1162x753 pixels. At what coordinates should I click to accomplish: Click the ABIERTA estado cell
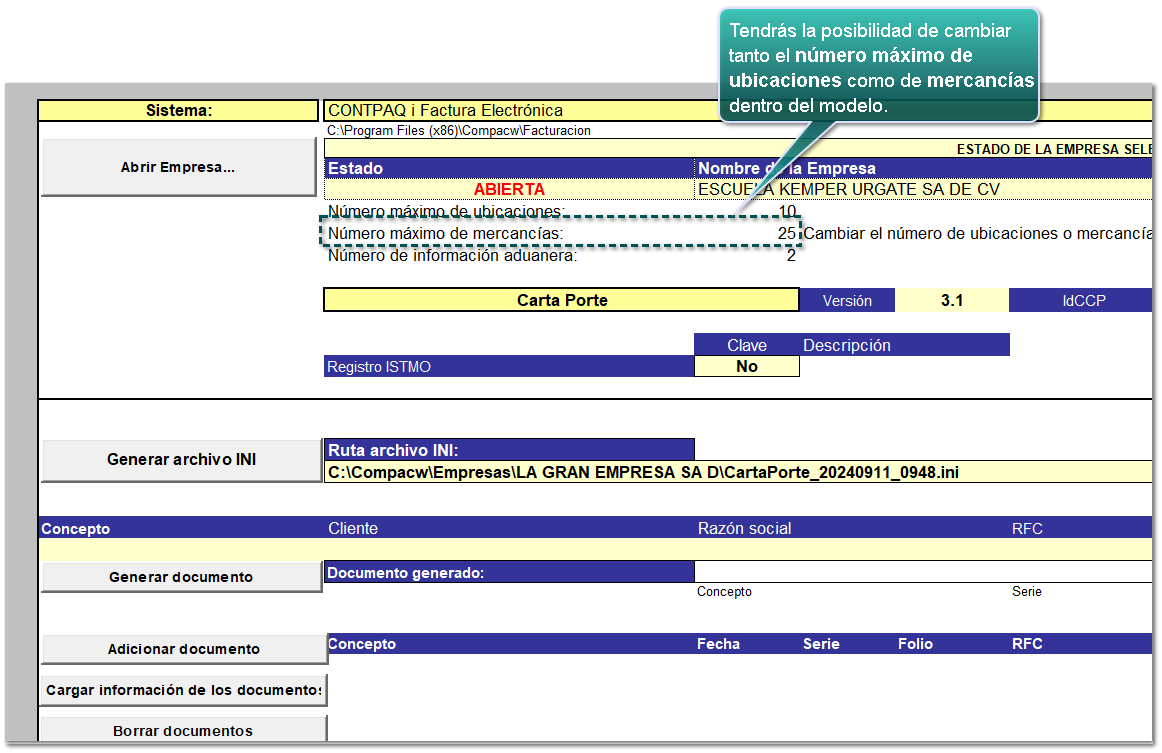coord(509,189)
